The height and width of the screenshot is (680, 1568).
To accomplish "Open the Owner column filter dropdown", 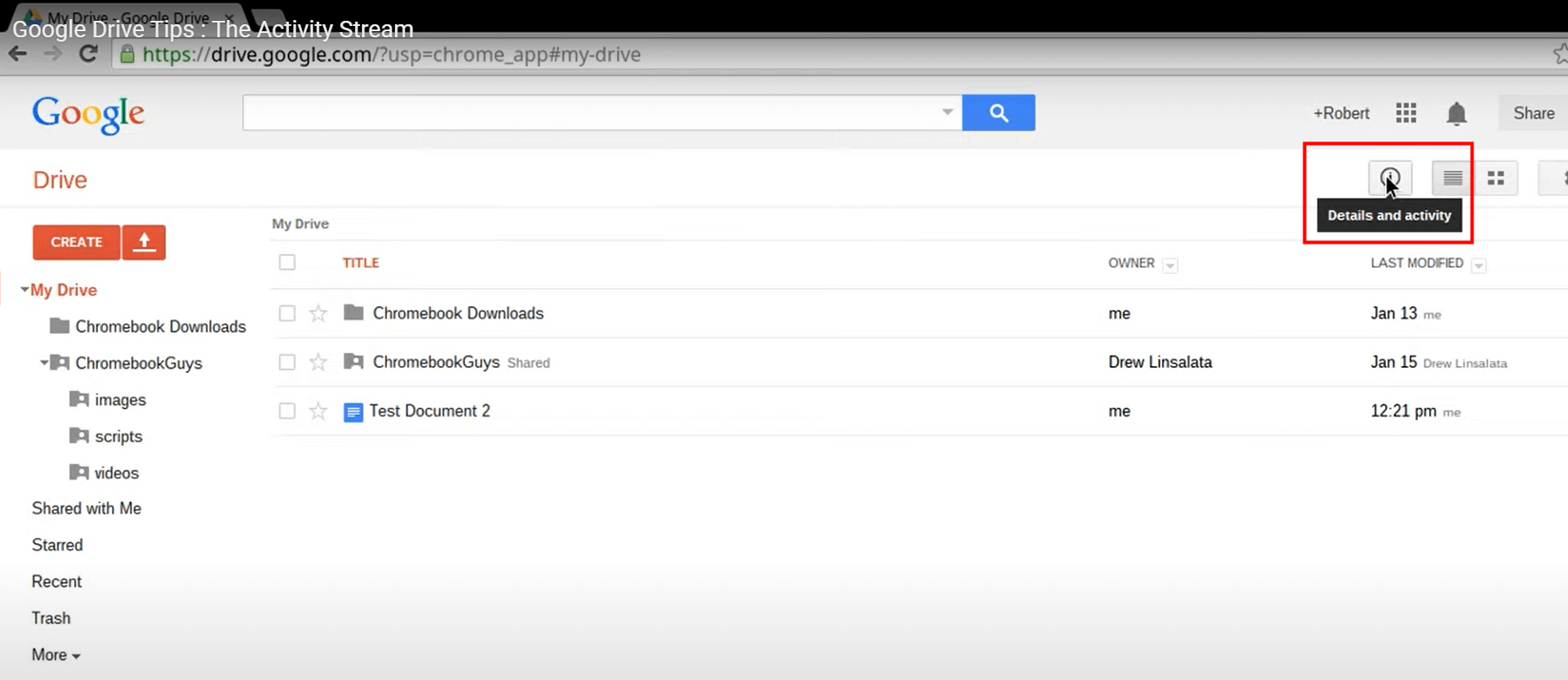I will [1170, 265].
